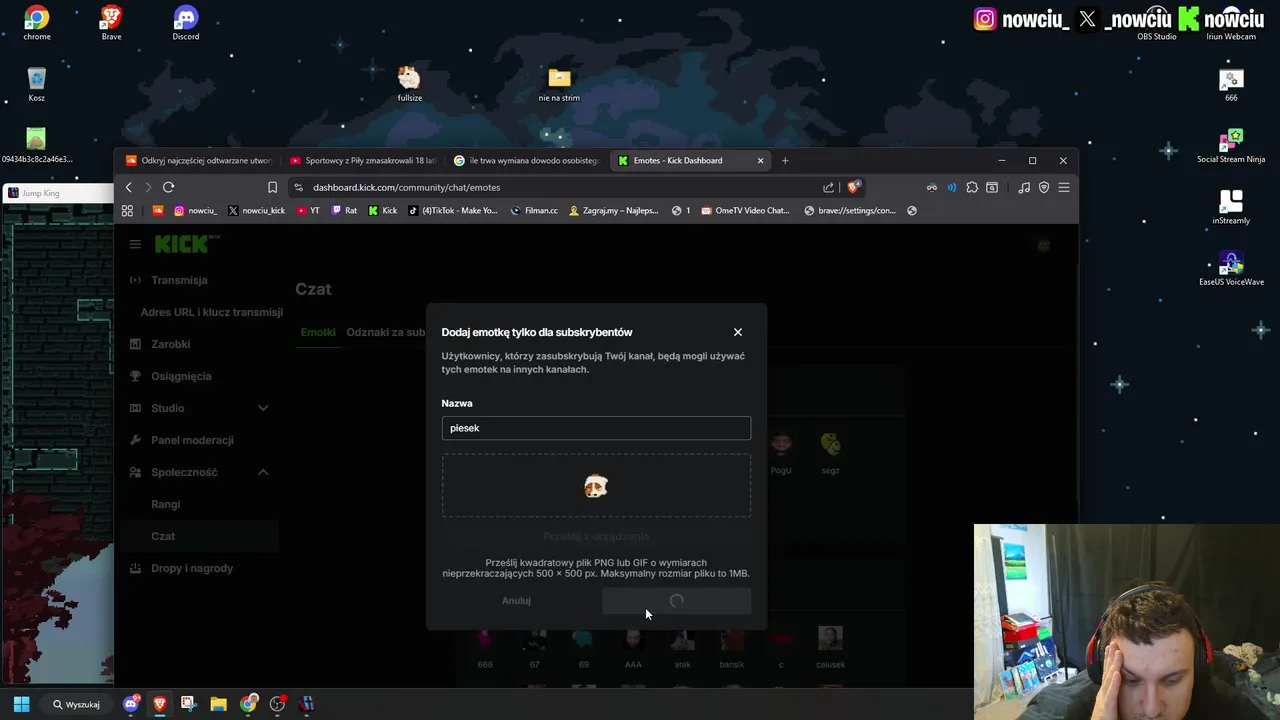
Task: Open Transmisja in the Kick sidebar
Action: point(179,280)
